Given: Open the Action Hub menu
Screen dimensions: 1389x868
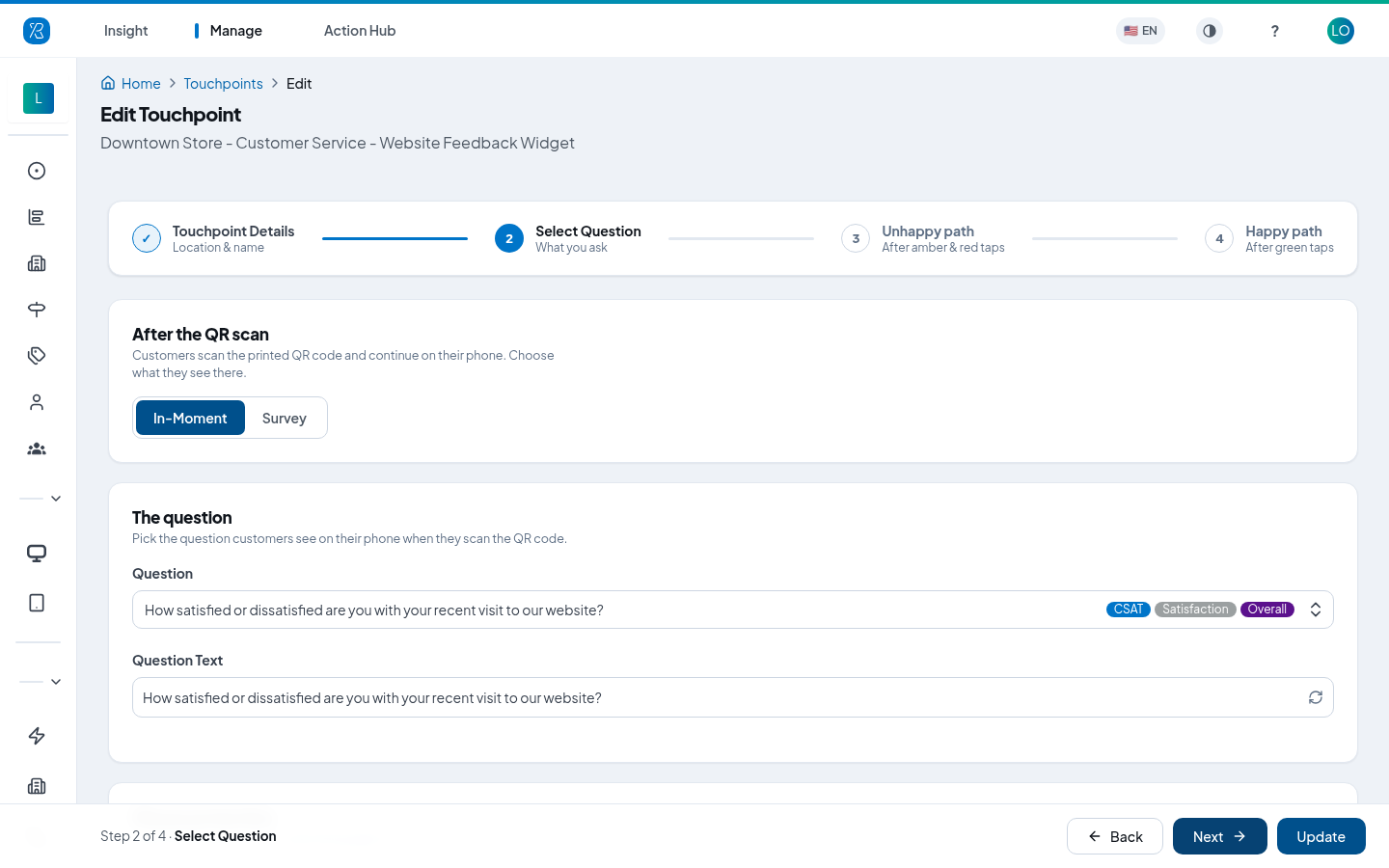Looking at the screenshot, I should click(x=360, y=31).
